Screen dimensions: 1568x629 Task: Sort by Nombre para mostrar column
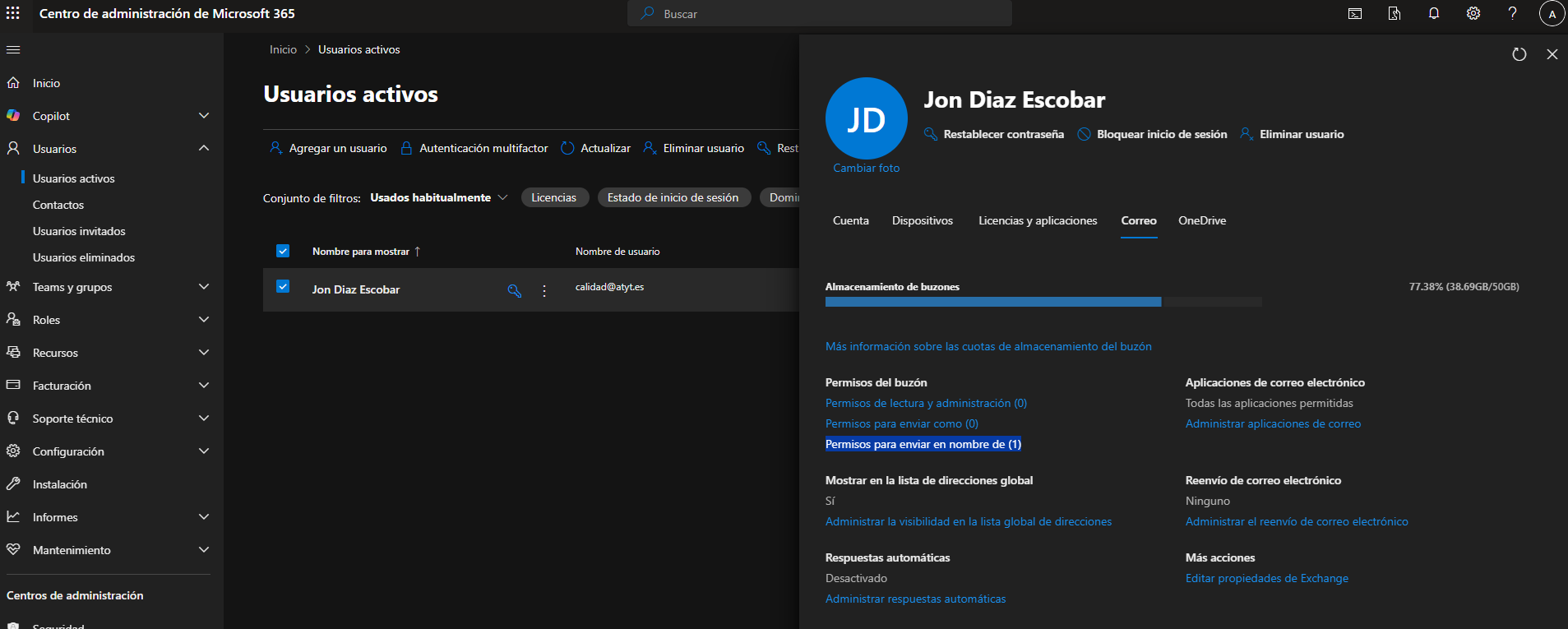(x=366, y=252)
